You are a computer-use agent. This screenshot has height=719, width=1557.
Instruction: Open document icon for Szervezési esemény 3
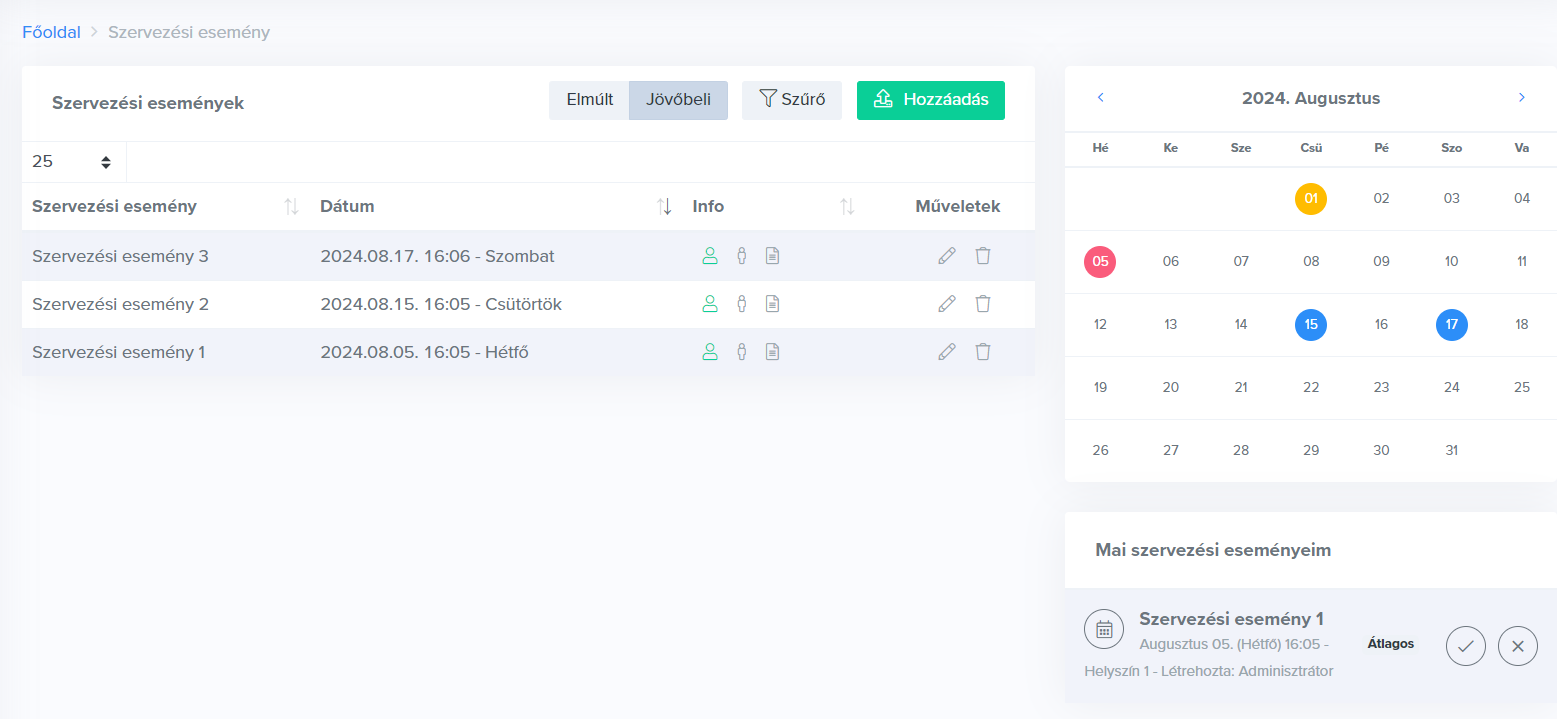[x=772, y=256]
